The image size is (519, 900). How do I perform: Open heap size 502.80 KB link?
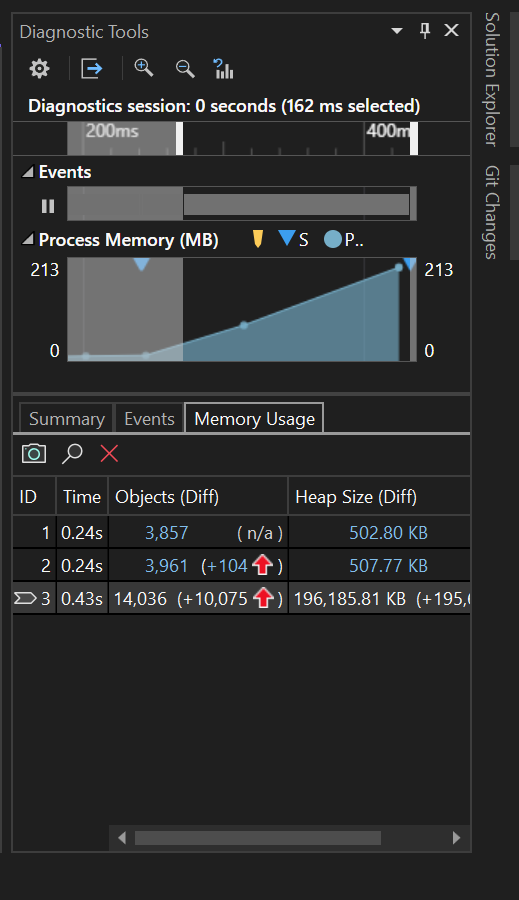[x=389, y=533]
